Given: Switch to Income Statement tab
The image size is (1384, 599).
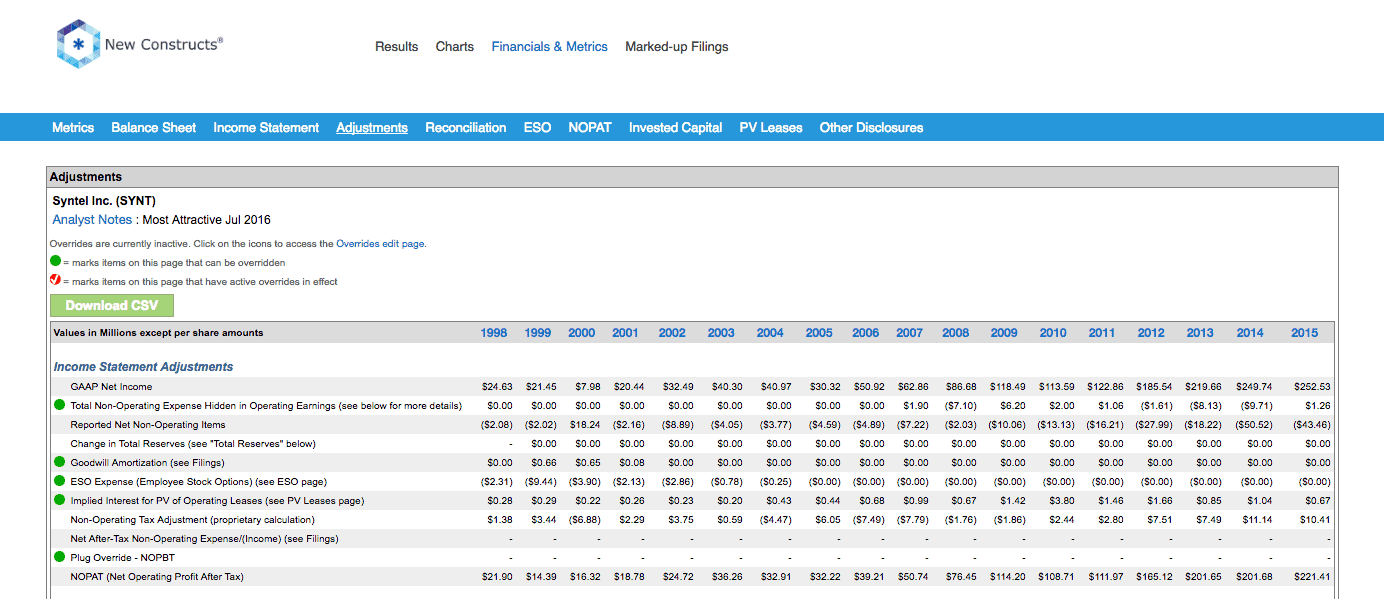Looking at the screenshot, I should pyautogui.click(x=266, y=128).
